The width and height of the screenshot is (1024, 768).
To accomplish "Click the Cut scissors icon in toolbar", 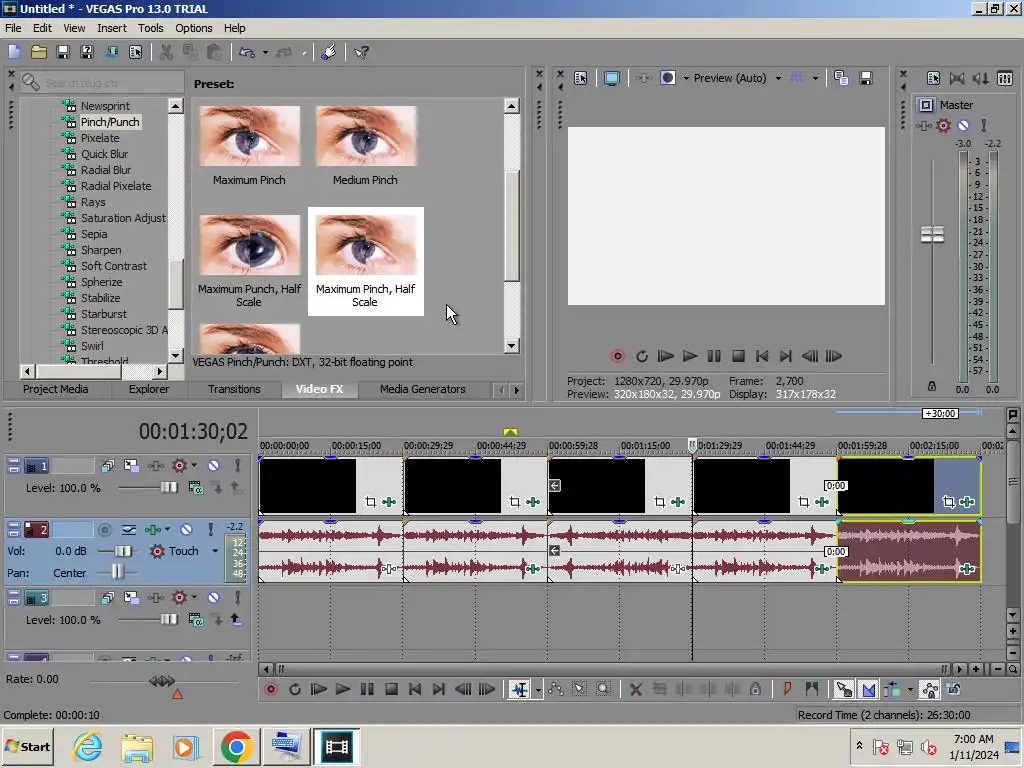I will [166, 52].
